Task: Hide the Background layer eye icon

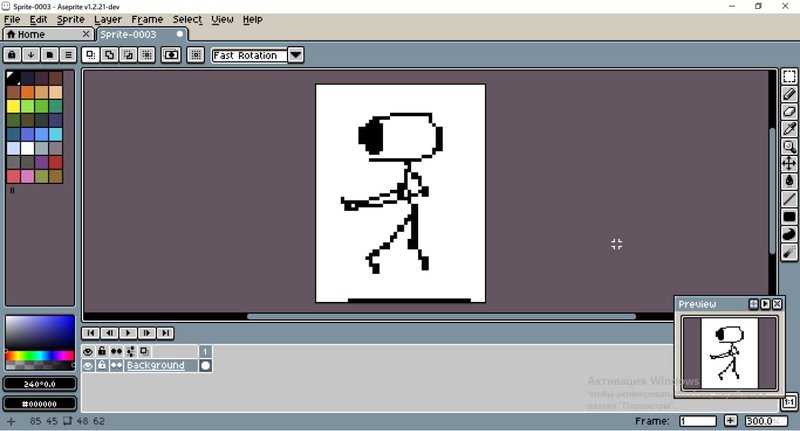Action: click(x=88, y=365)
